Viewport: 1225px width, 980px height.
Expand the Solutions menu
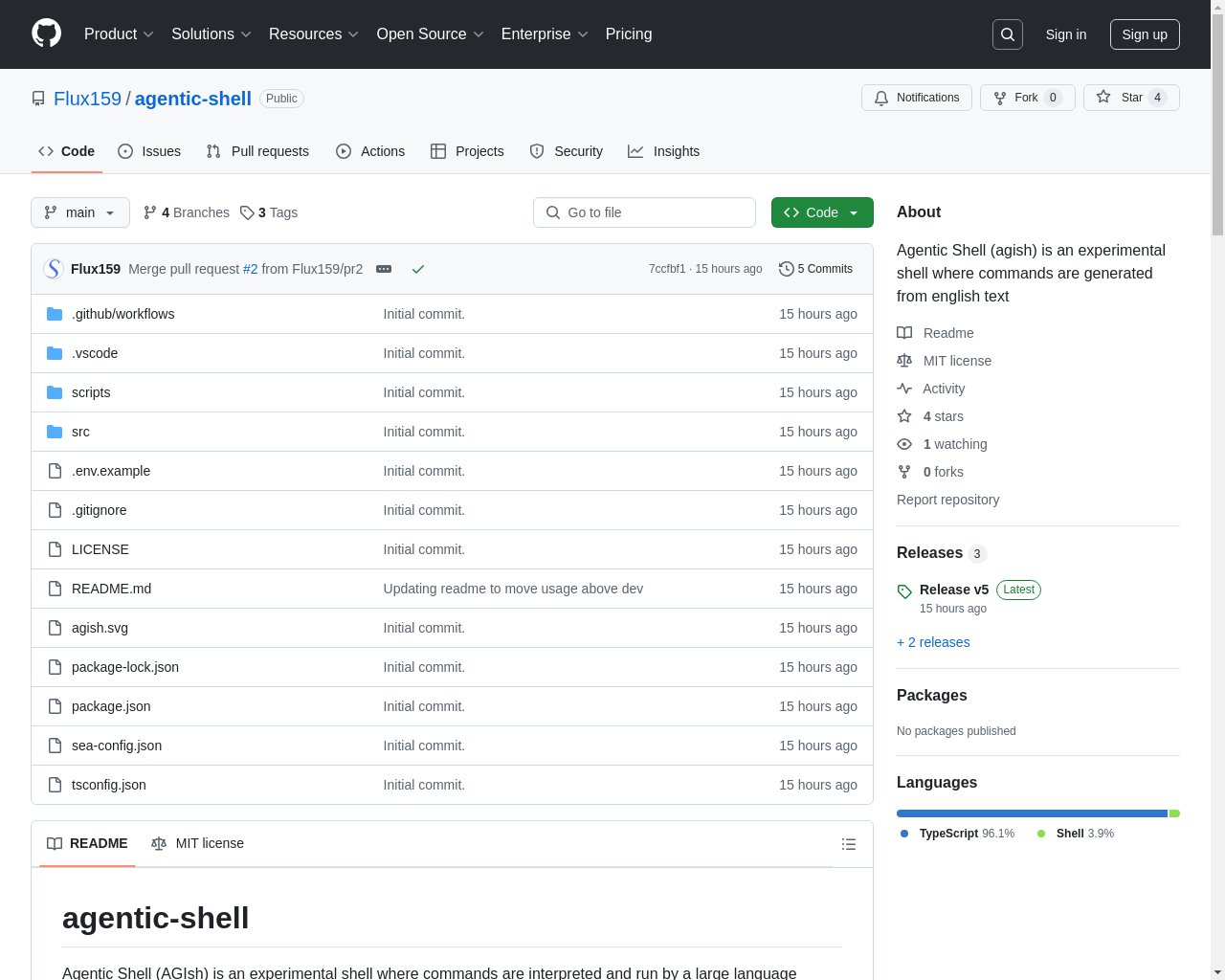[x=212, y=34]
